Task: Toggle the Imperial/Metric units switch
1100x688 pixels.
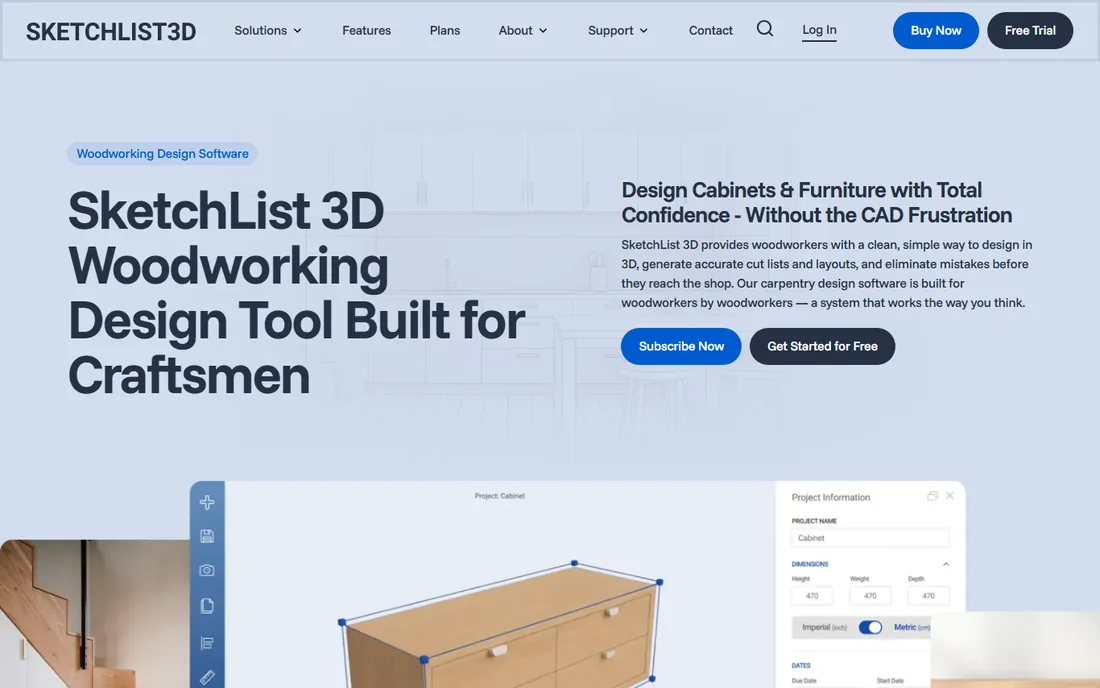Action: coord(870,628)
